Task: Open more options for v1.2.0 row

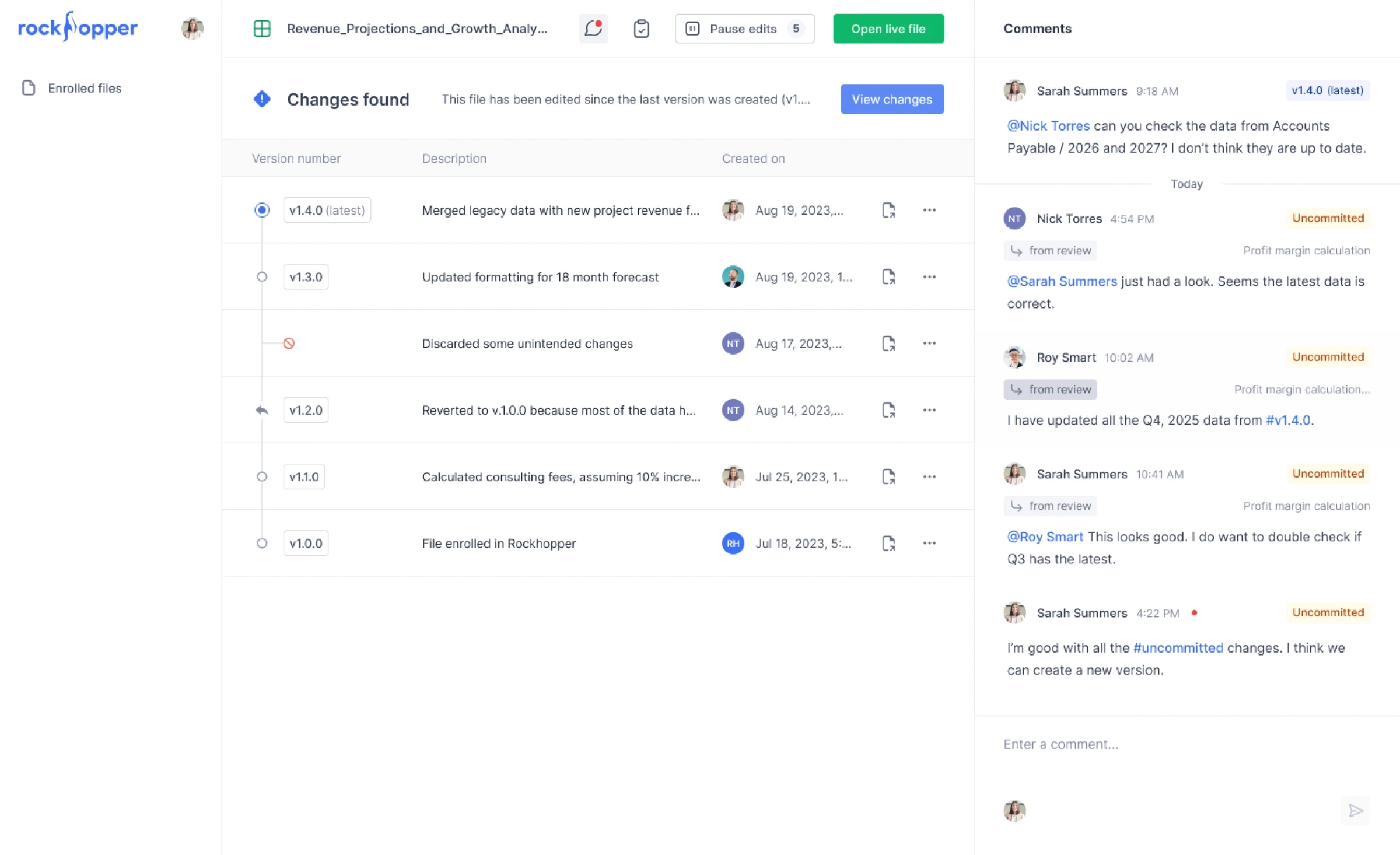Action: click(929, 410)
